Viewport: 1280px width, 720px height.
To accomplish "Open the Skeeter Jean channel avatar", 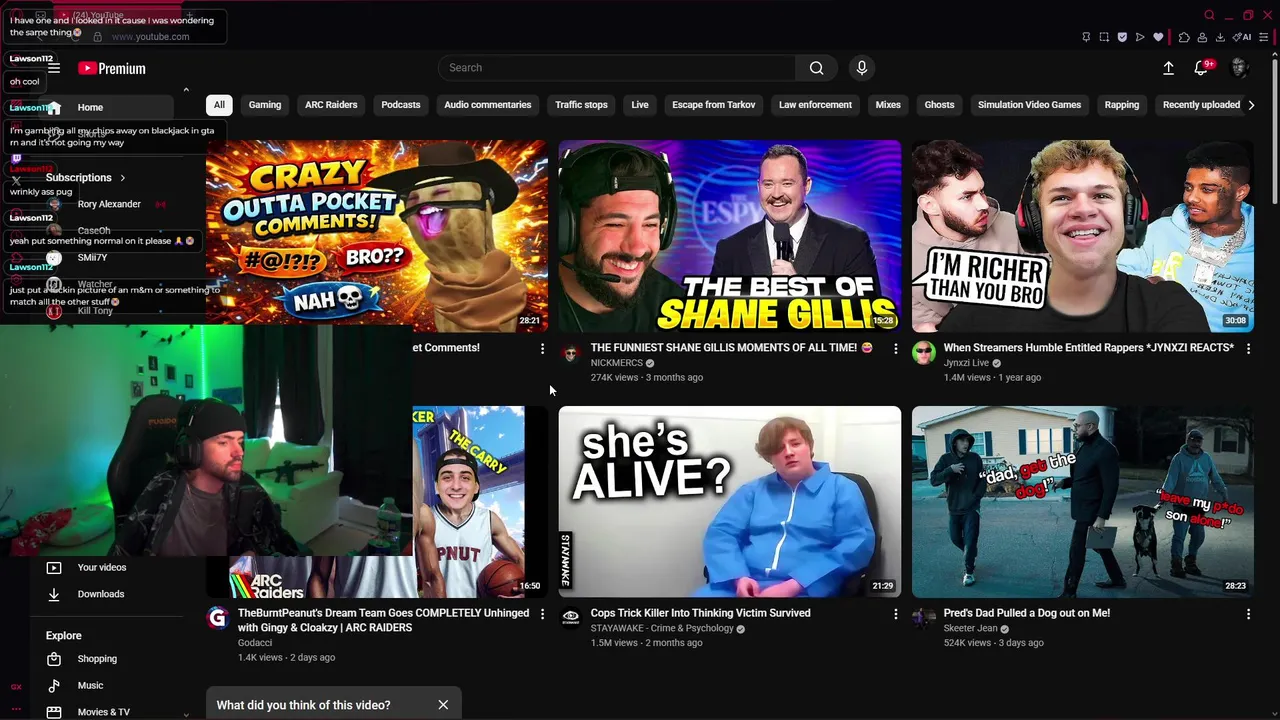I will coord(923,618).
